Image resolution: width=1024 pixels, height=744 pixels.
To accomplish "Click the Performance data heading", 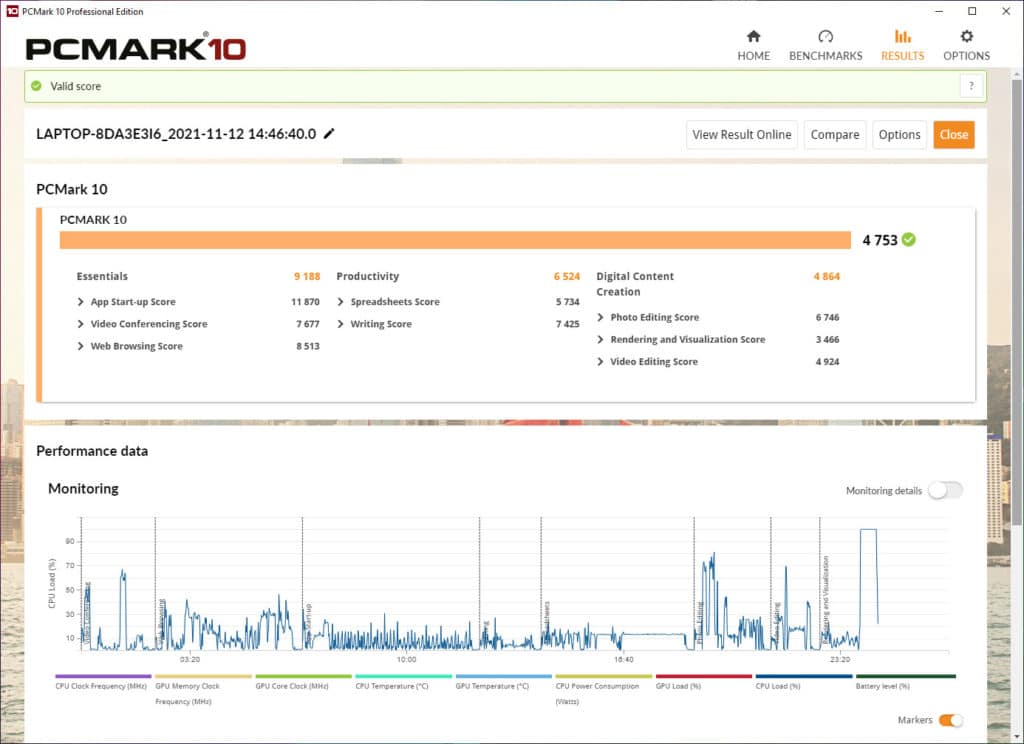I will point(92,451).
